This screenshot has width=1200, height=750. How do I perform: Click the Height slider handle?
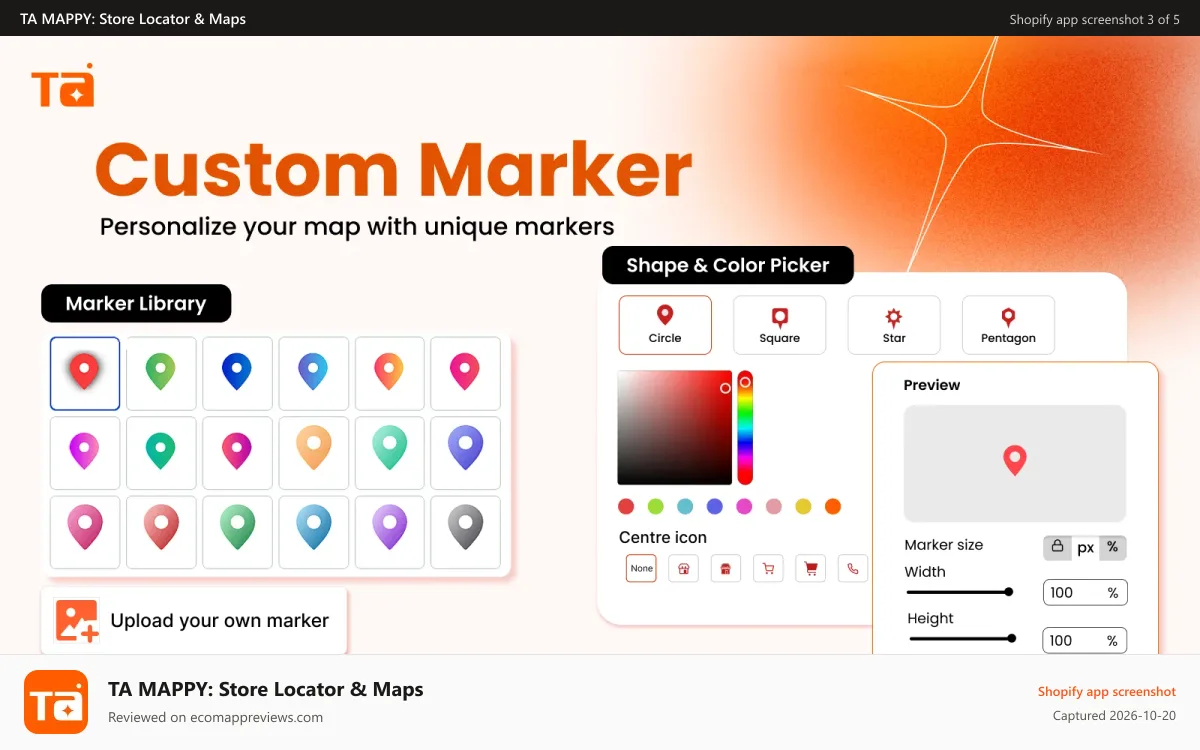1012,638
